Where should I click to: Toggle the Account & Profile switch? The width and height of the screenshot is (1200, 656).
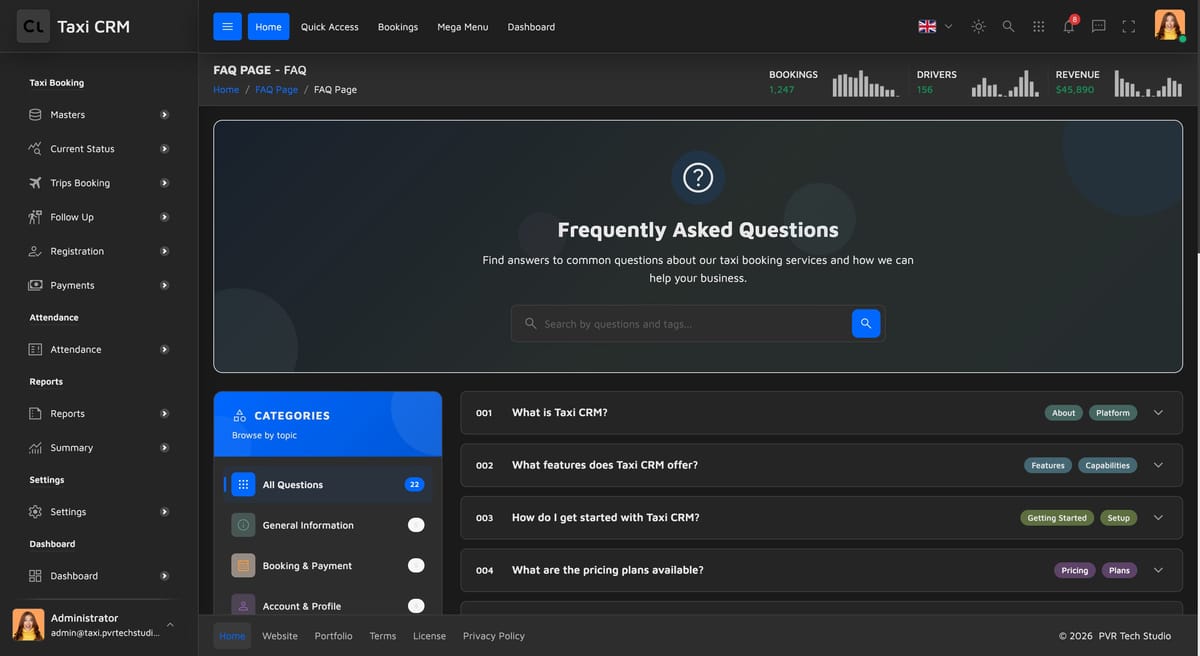point(416,605)
